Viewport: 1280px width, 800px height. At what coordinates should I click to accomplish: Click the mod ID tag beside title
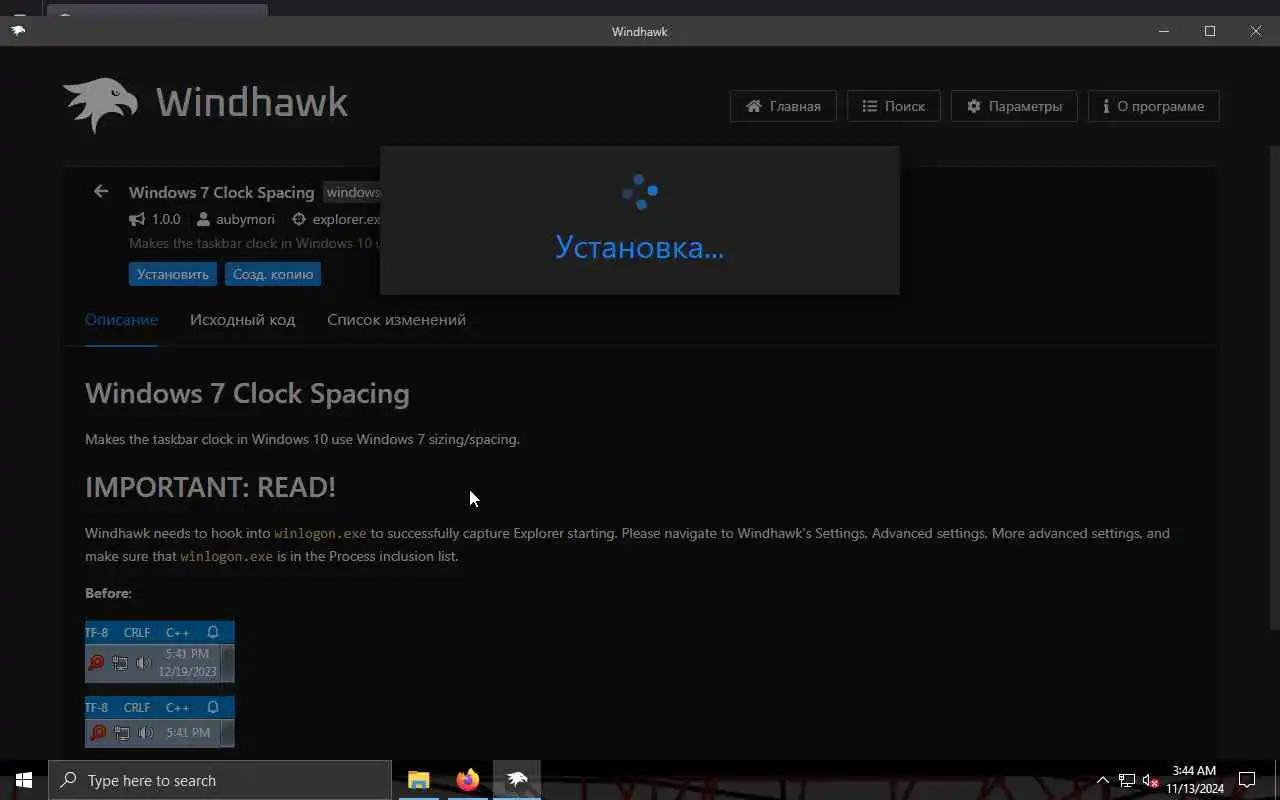click(353, 192)
